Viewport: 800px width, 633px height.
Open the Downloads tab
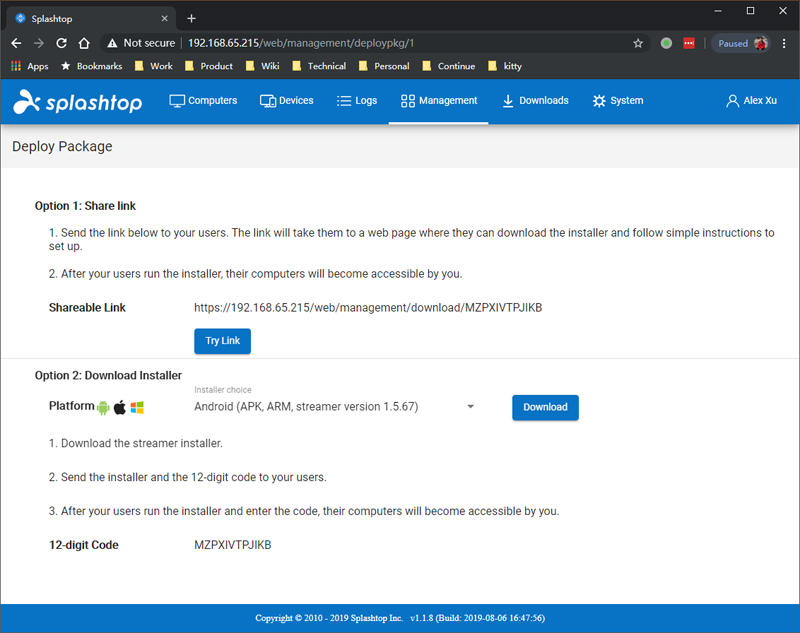[x=535, y=100]
